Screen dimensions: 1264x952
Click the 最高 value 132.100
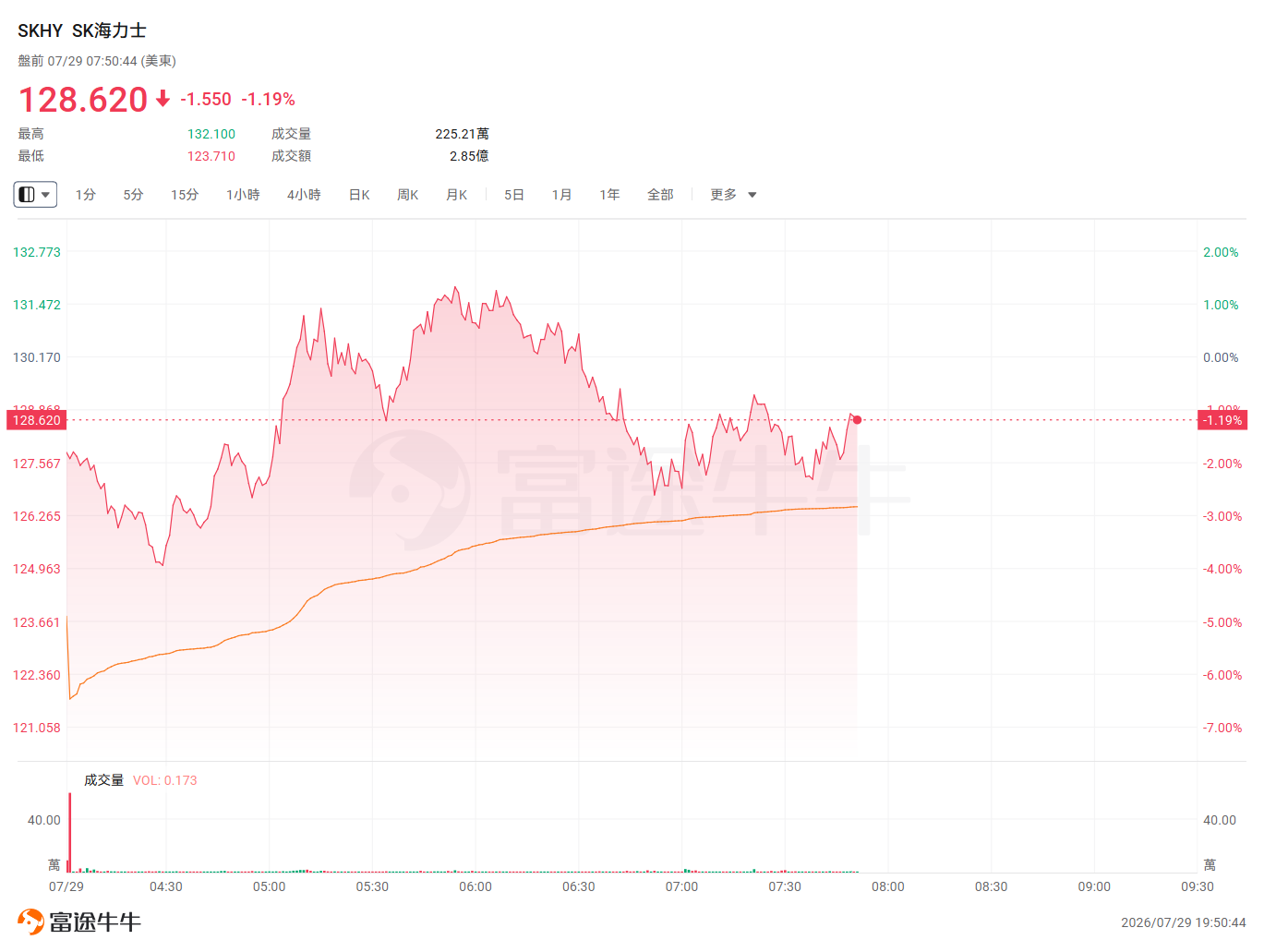211,134
